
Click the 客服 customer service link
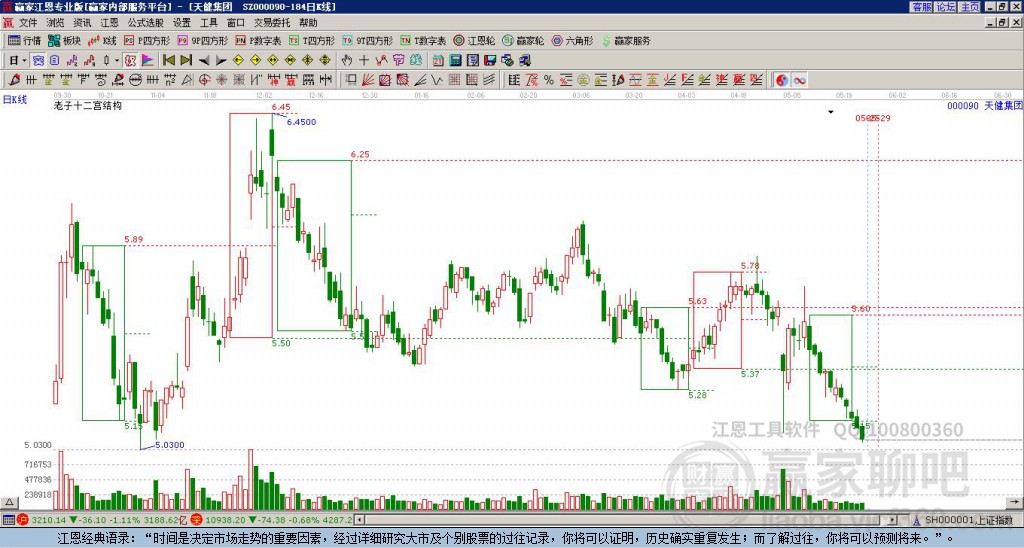[921, 7]
